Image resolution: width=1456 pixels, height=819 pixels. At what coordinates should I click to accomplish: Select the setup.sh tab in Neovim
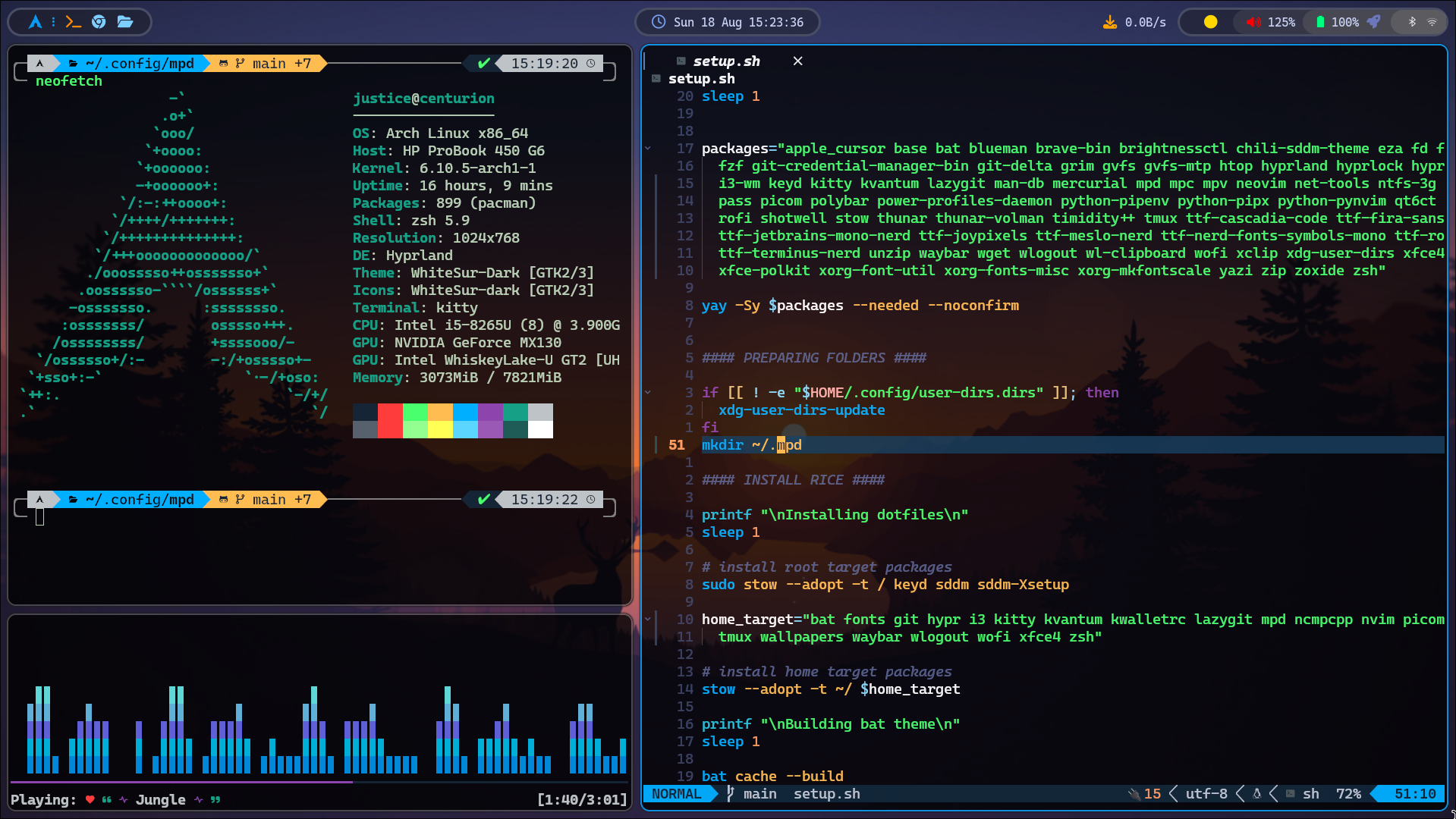726,61
